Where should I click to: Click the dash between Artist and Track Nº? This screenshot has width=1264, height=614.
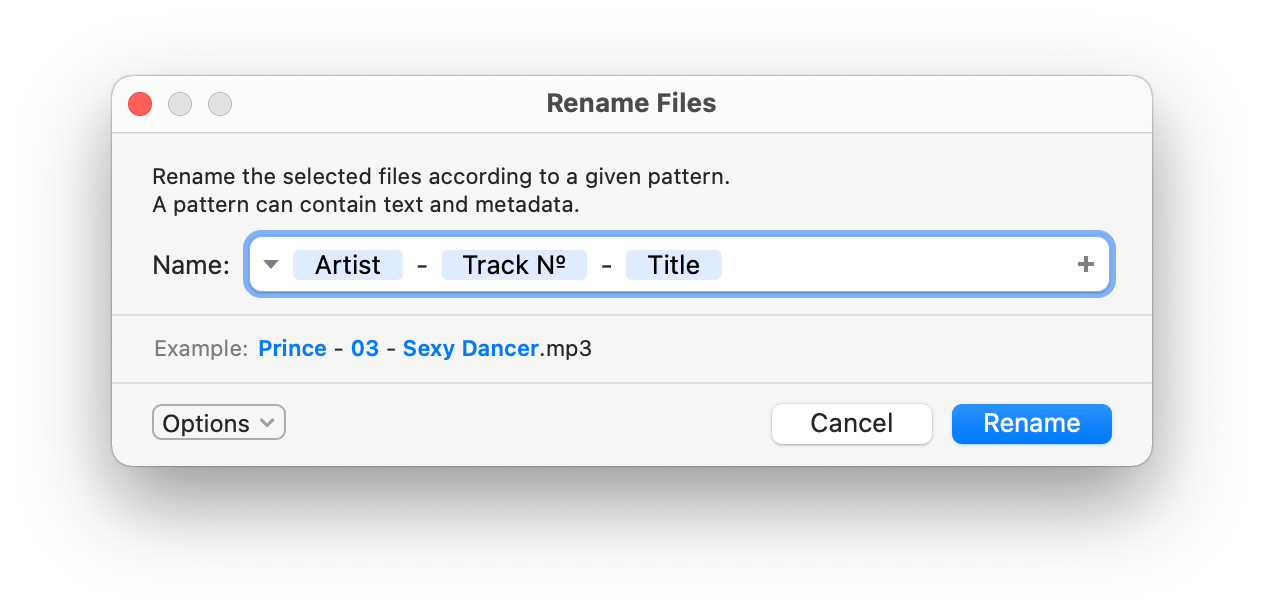click(422, 266)
